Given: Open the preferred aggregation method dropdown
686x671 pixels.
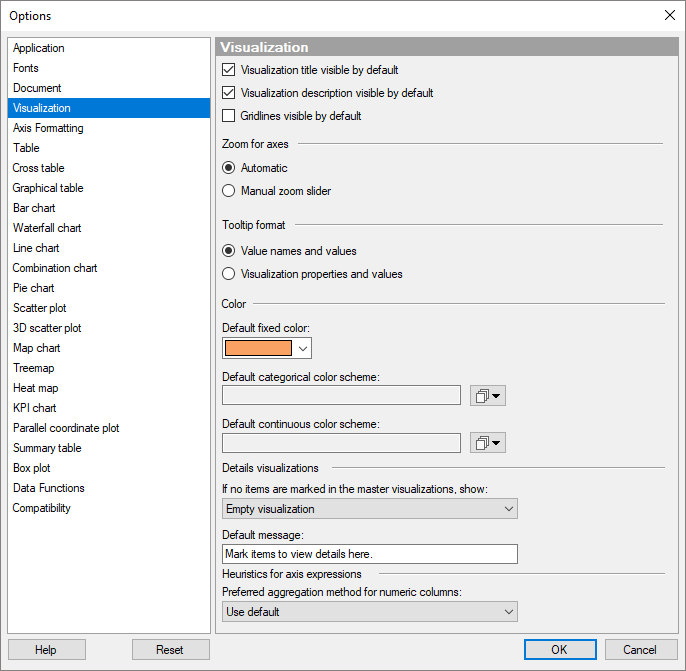Looking at the screenshot, I should pos(369,612).
